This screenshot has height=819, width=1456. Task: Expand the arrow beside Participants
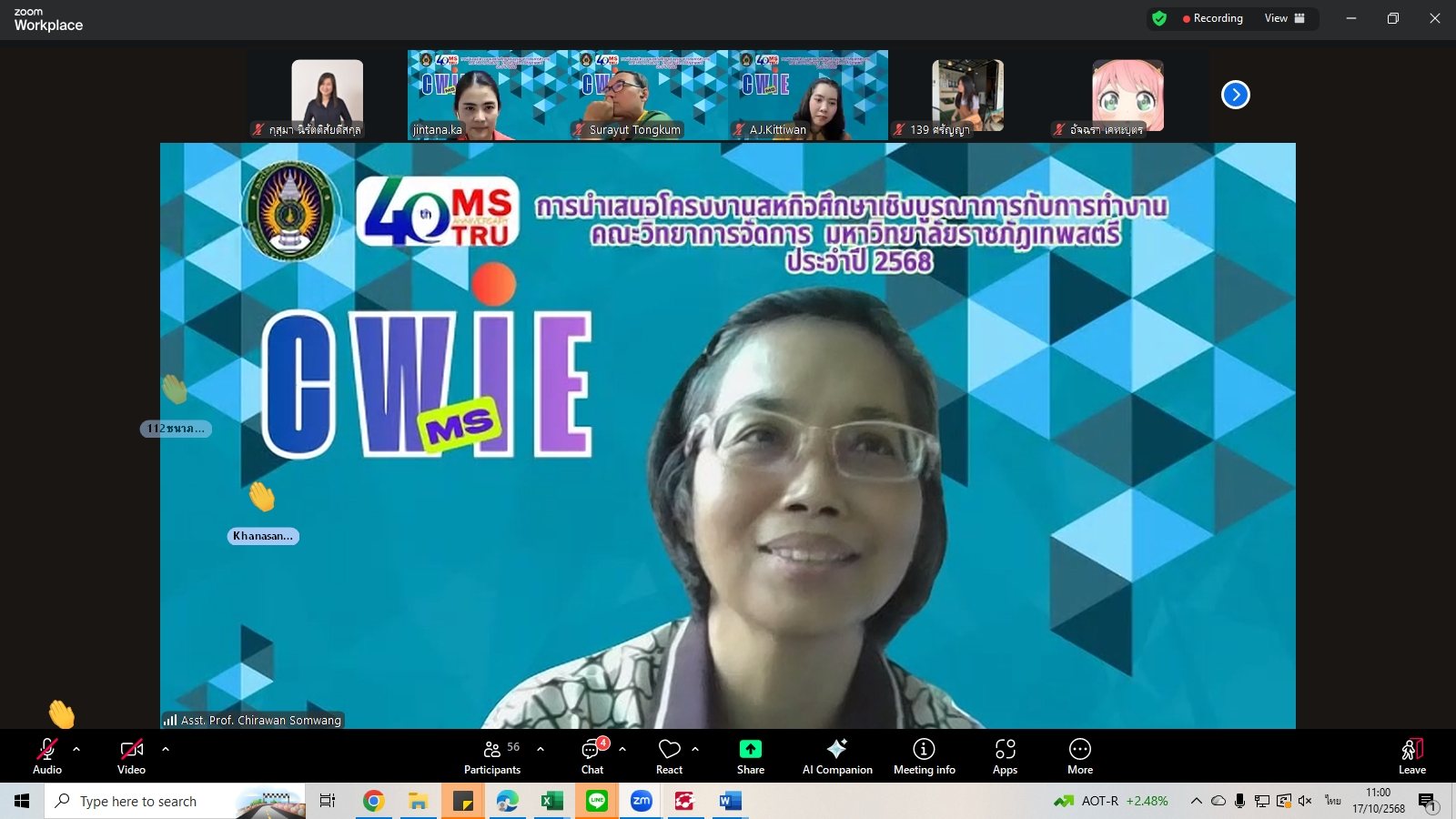click(541, 749)
